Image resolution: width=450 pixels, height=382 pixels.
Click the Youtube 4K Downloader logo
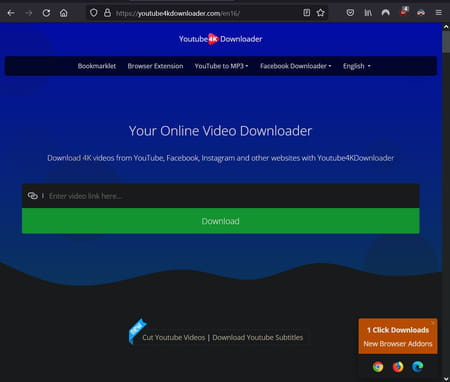[x=221, y=39]
